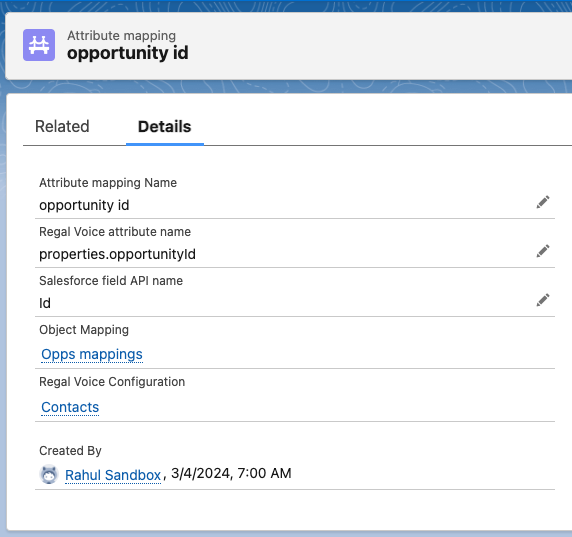Click the purple Attribute mapping bridge icon
This screenshot has width=572, height=537.
click(39, 45)
